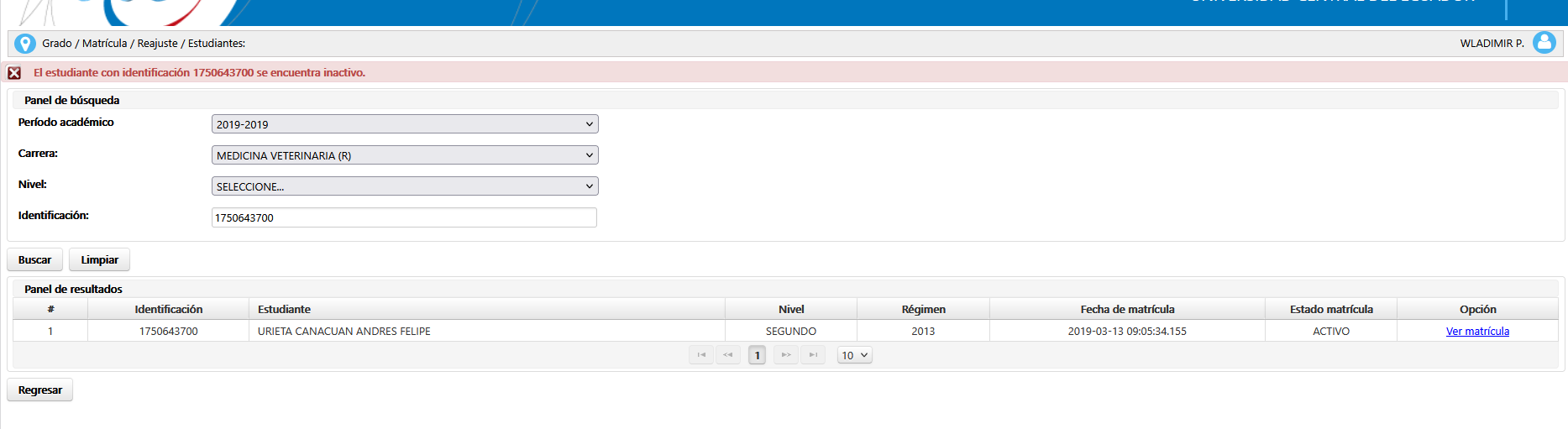Image resolution: width=1568 pixels, height=429 pixels.
Task: Click the Carrera label
Action: [39, 154]
